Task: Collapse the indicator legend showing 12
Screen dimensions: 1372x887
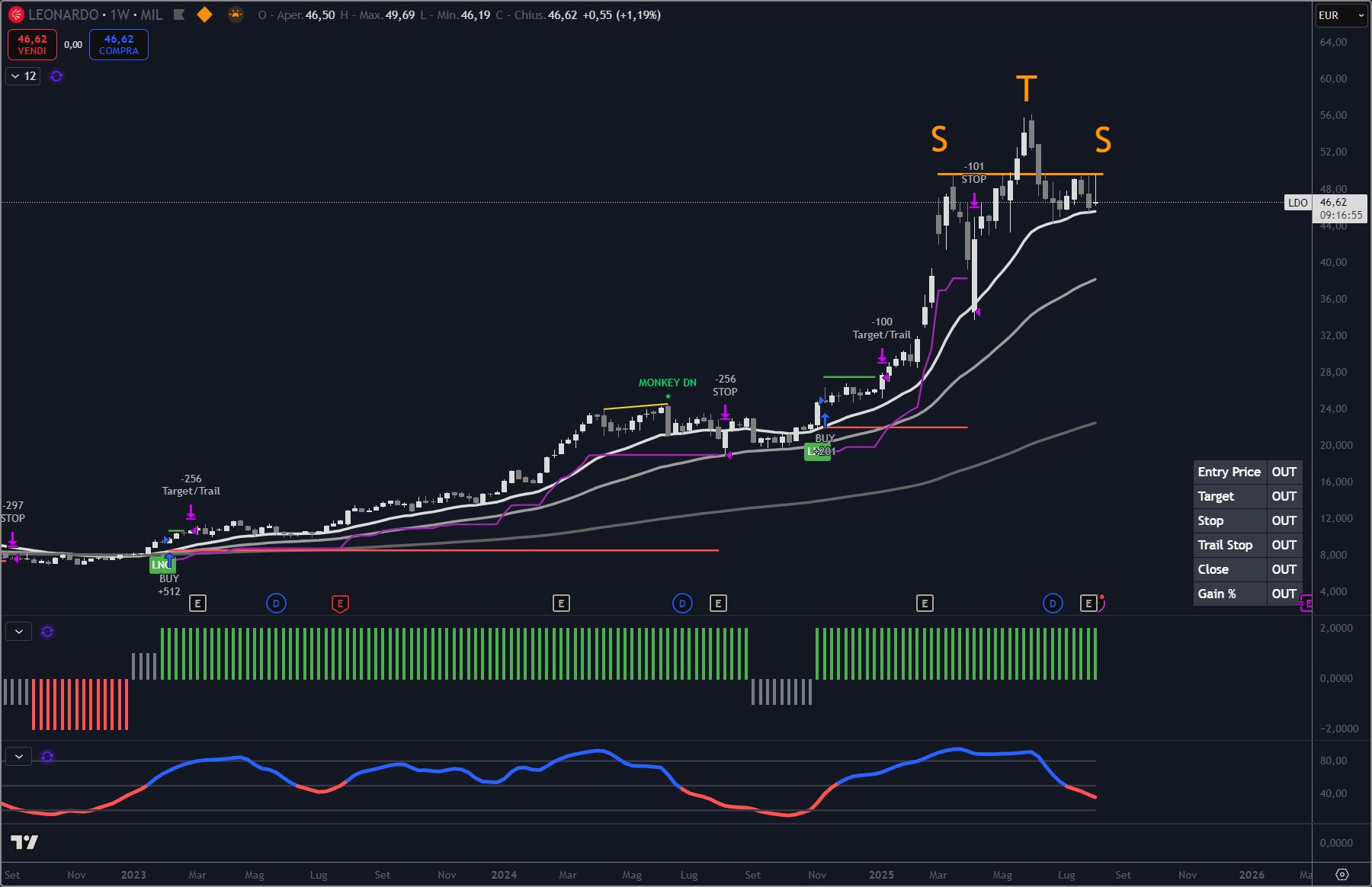Action: click(15, 76)
